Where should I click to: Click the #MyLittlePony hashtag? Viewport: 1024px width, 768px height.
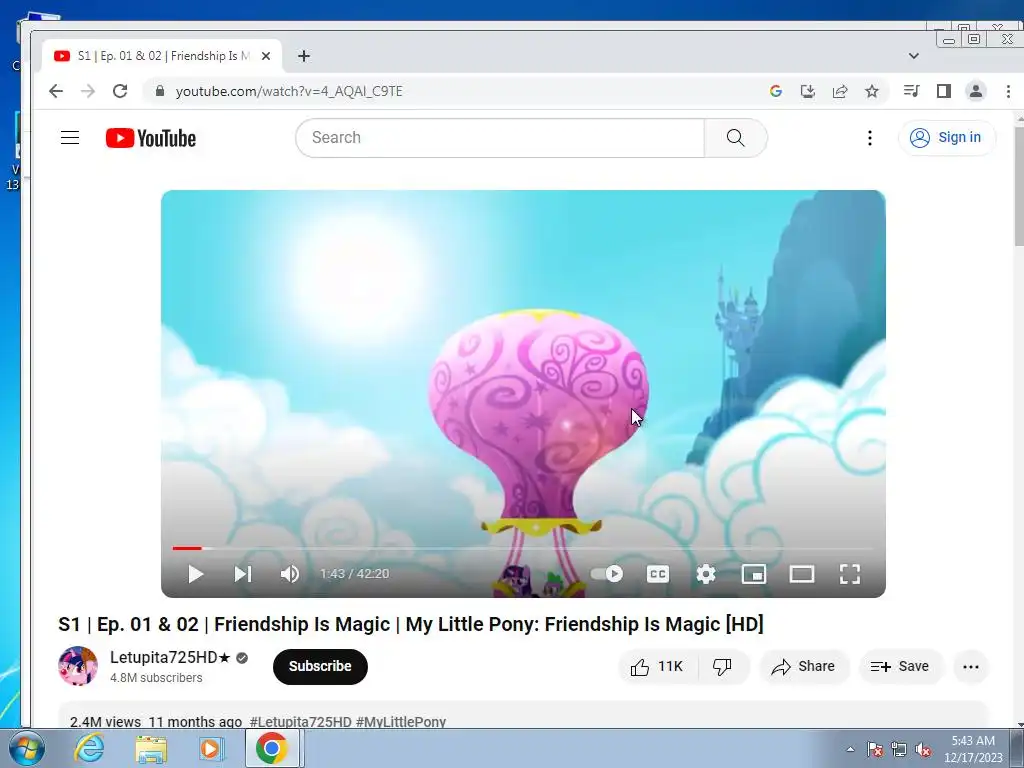pyautogui.click(x=401, y=722)
